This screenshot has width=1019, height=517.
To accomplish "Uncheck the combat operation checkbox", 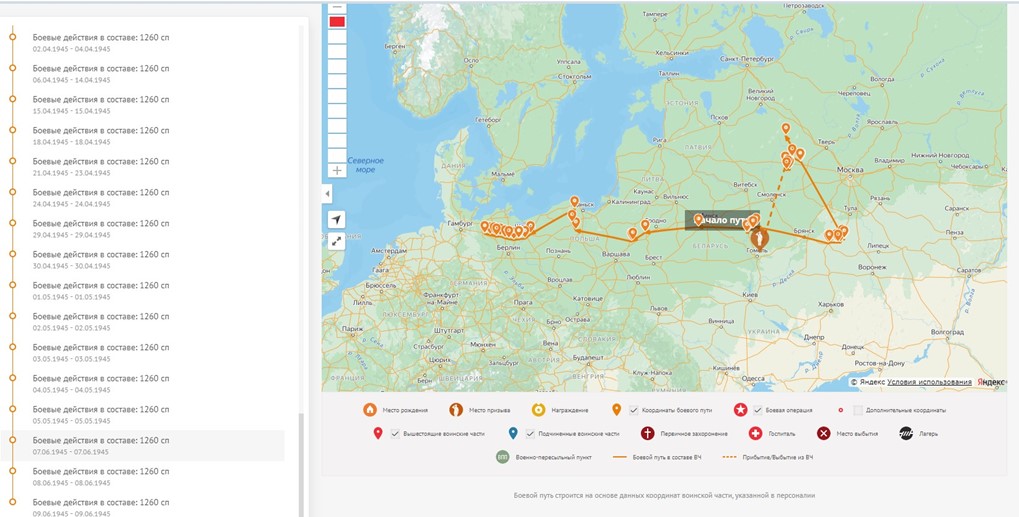I will click(758, 410).
